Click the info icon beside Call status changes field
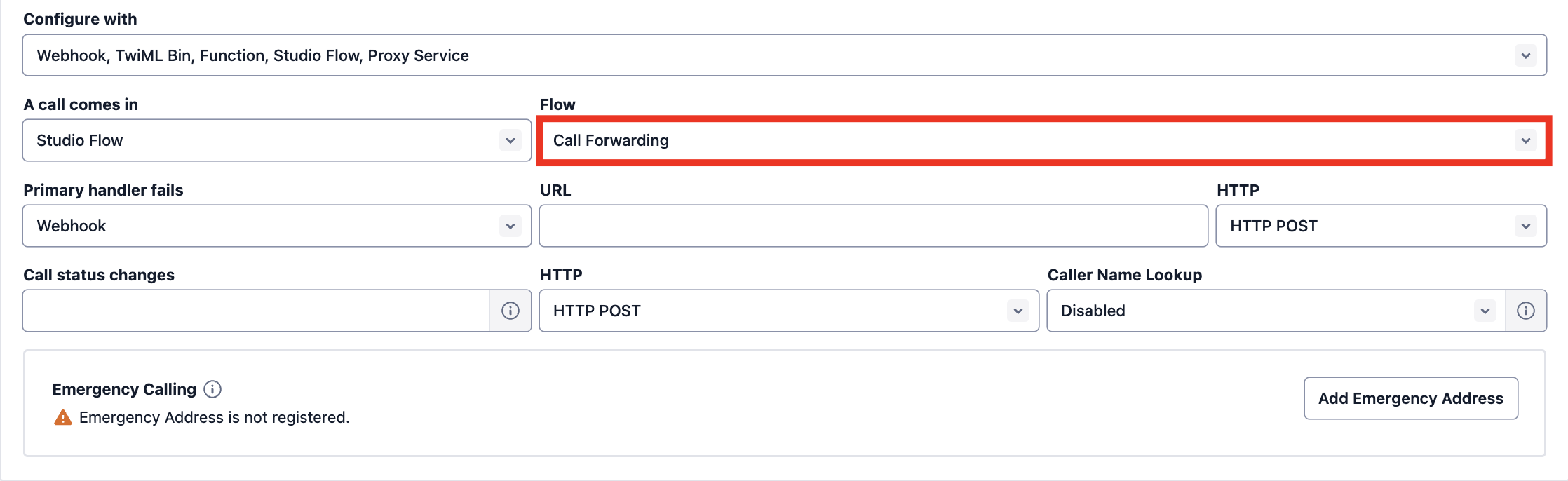 (x=510, y=311)
